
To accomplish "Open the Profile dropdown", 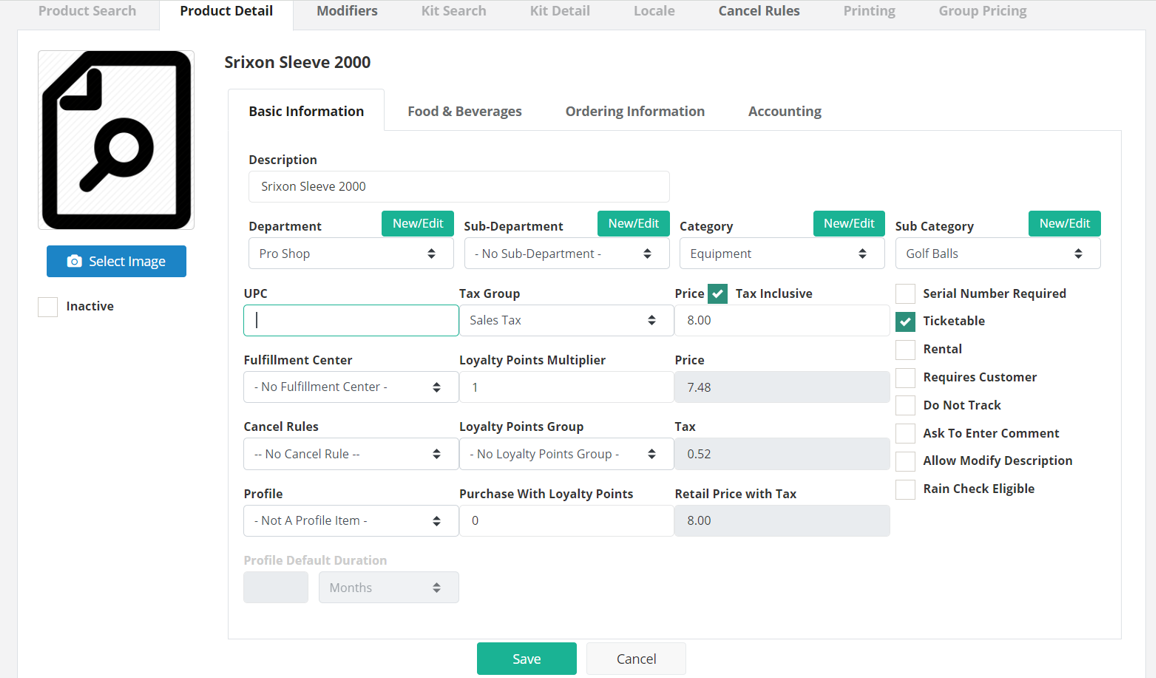I will pyautogui.click(x=351, y=520).
